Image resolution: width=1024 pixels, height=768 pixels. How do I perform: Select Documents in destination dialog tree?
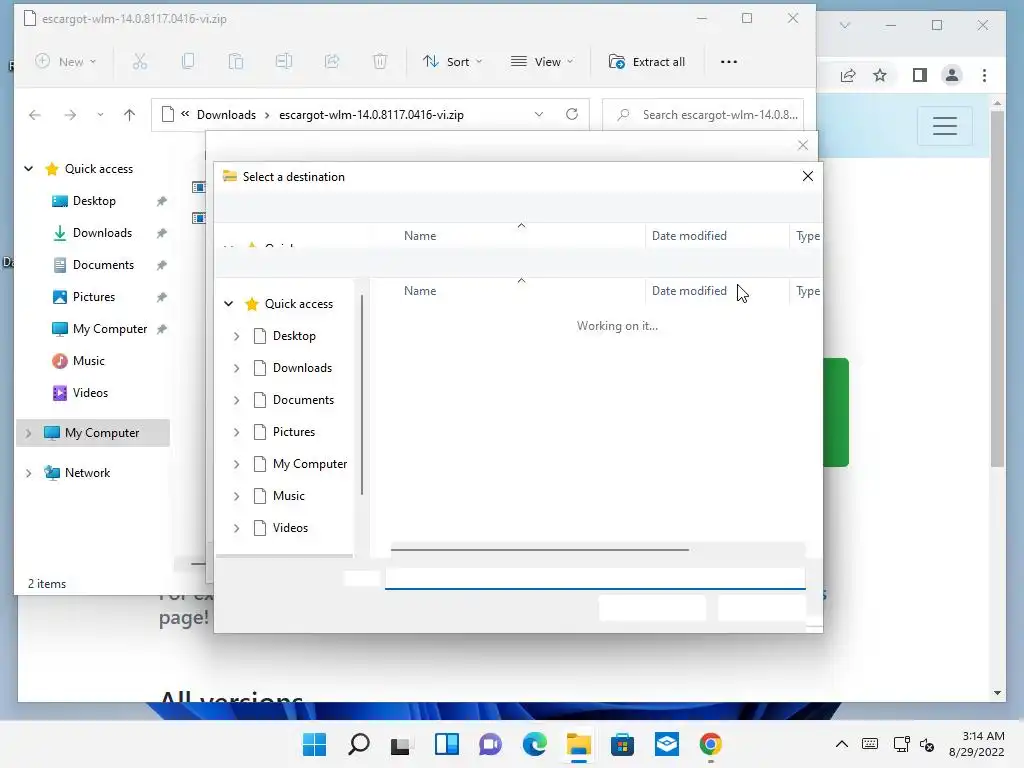click(x=303, y=400)
